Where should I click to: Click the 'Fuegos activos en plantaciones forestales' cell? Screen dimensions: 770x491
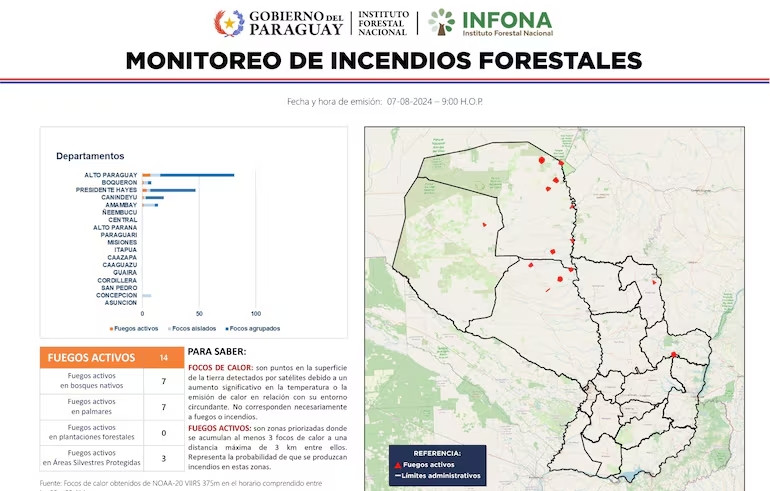(x=91, y=433)
